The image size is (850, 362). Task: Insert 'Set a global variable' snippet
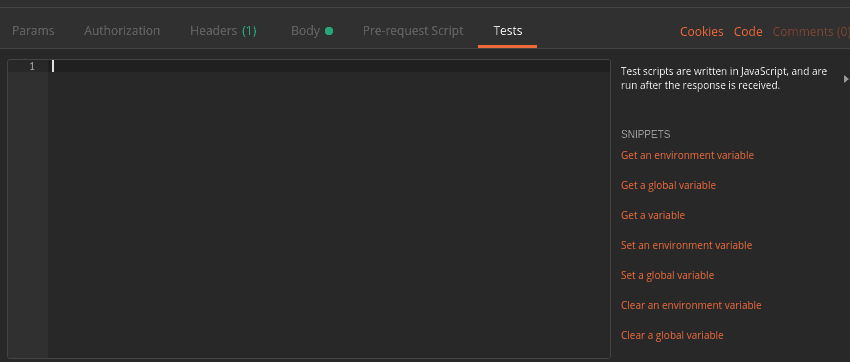click(x=667, y=275)
